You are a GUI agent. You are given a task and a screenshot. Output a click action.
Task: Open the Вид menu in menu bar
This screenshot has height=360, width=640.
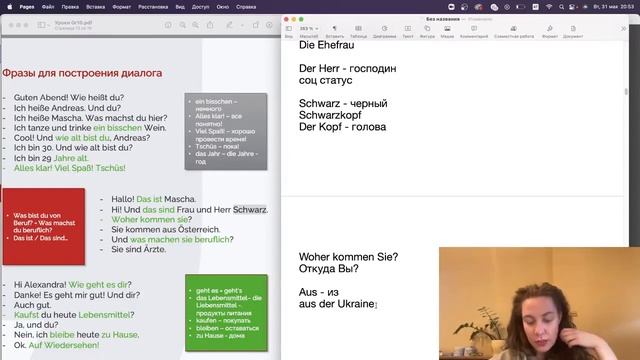180,7
